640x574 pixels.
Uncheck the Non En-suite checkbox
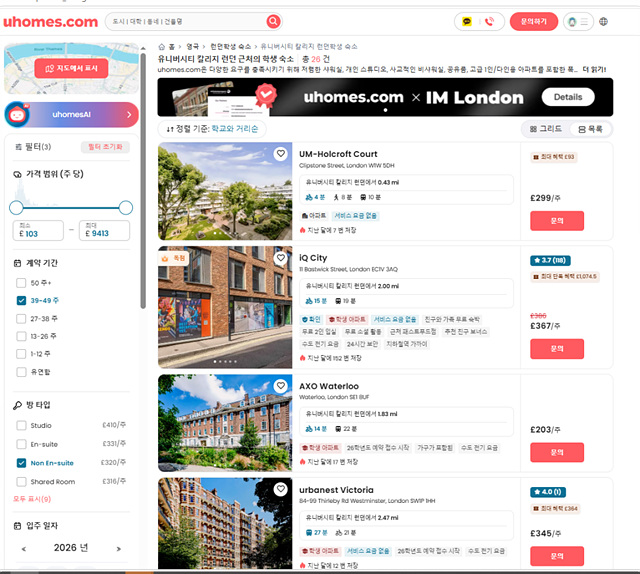pyautogui.click(x=22, y=463)
